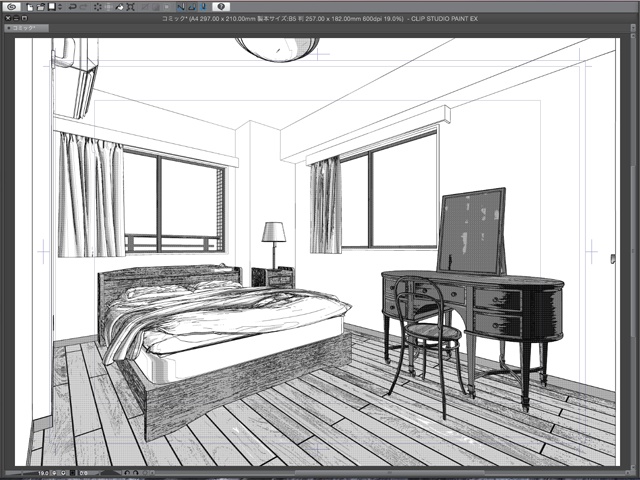Screen dimensions: 640x480
Task: Click the Invert selected area icon
Action: pos(156,7)
